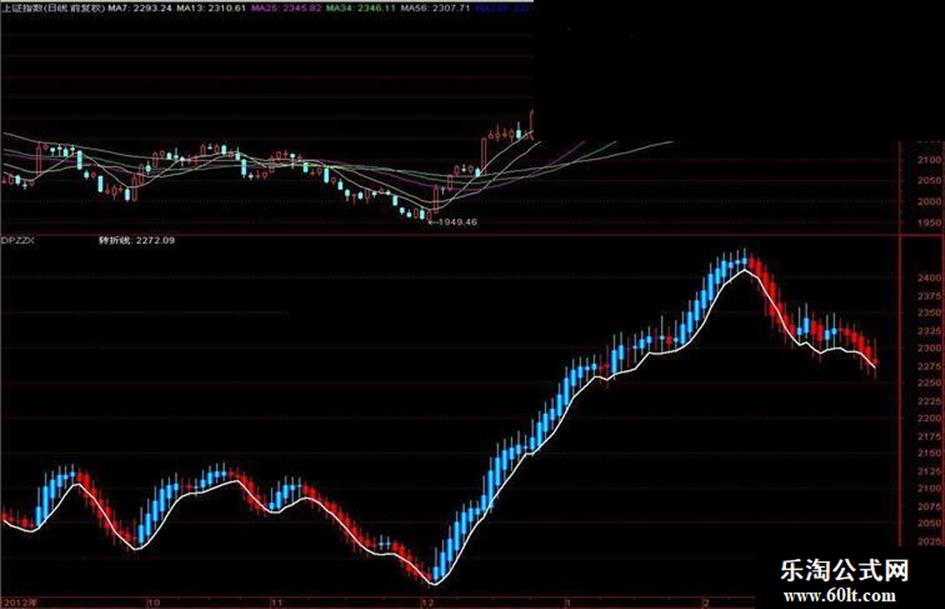The width and height of the screenshot is (945, 609).
Task: Click the month 12 marker on timeline
Action: tap(427, 602)
